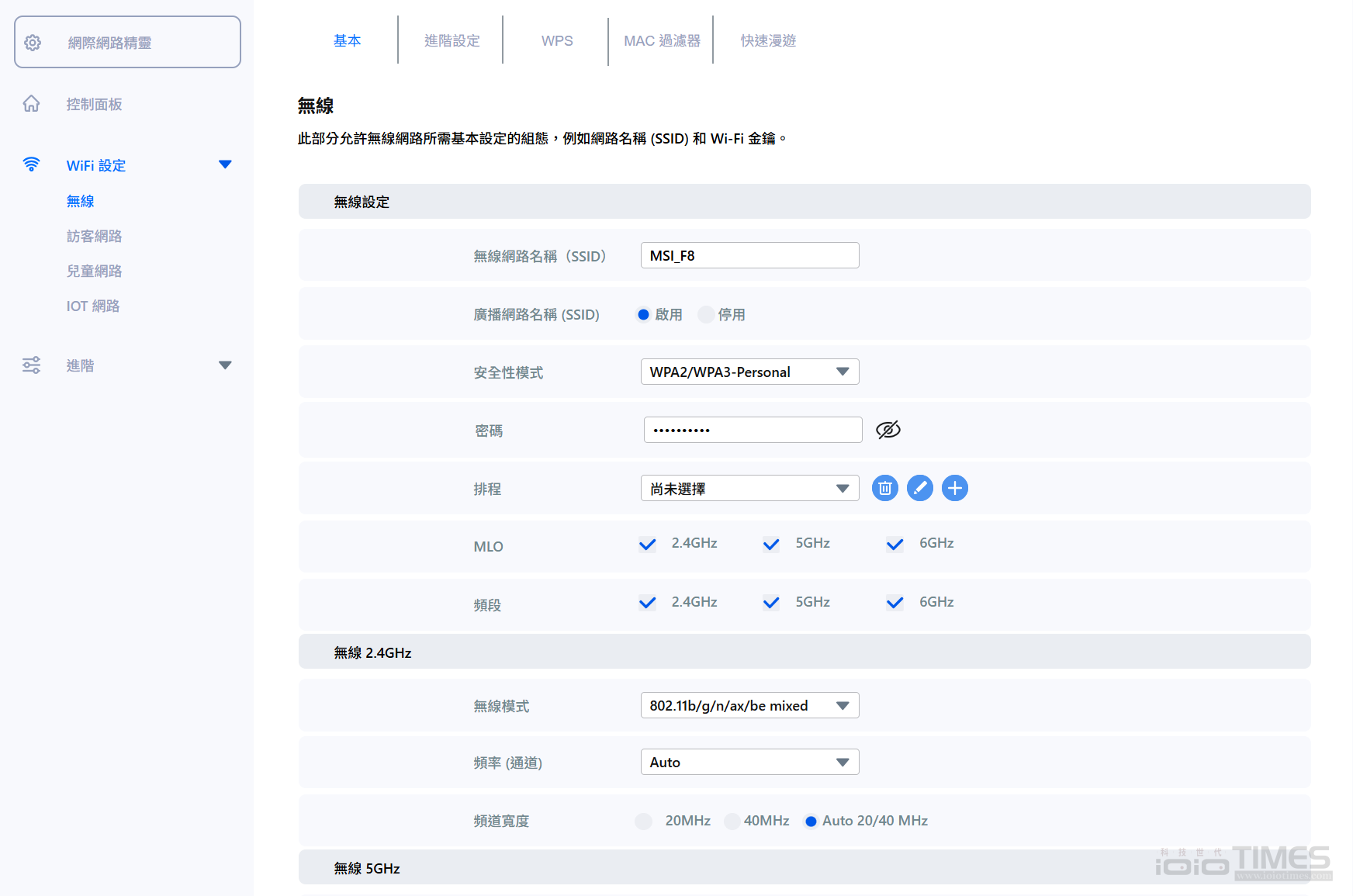Click the 進階 advanced settings sliders icon

click(x=31, y=365)
